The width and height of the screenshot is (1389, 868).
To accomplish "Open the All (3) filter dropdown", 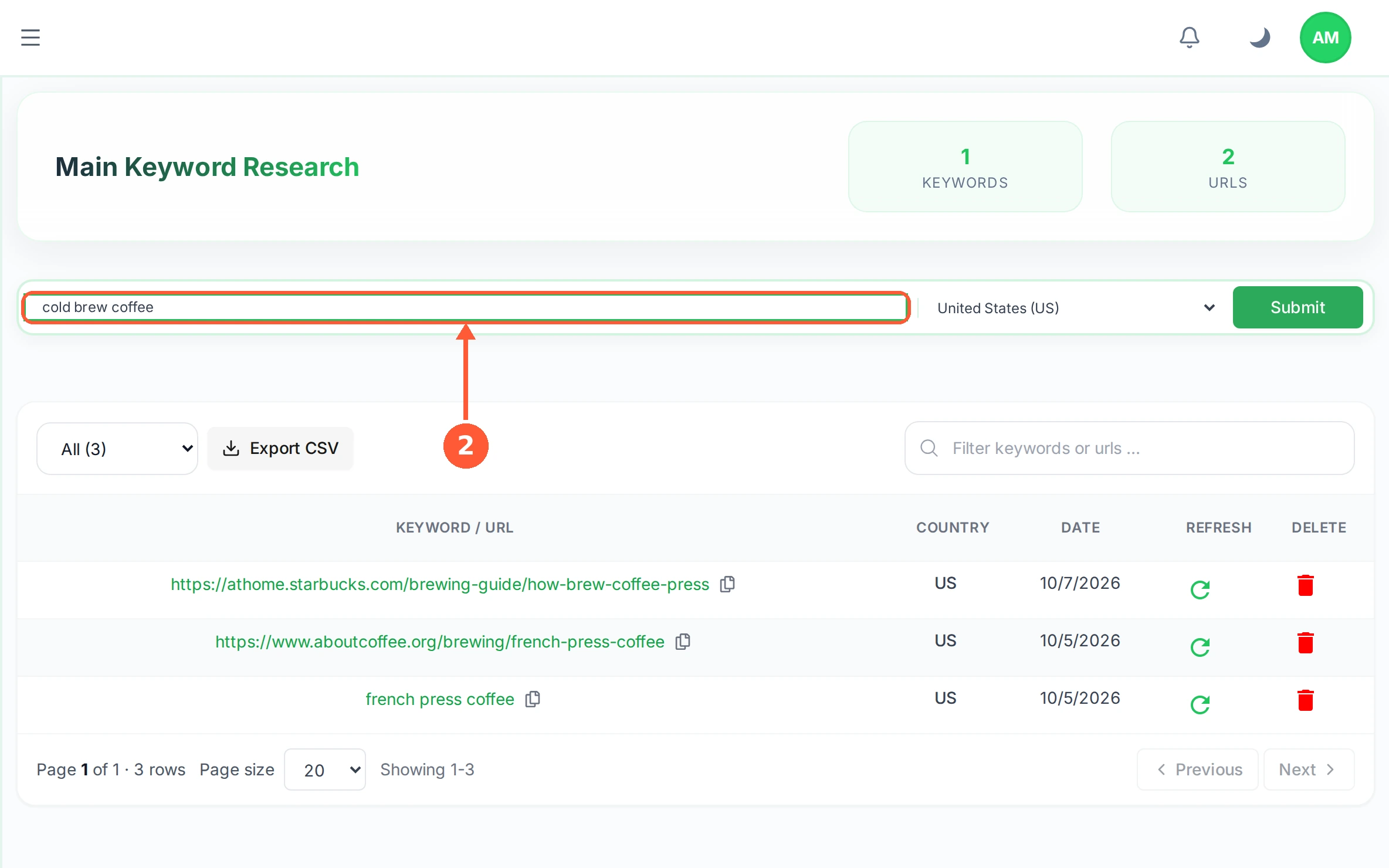I will pos(117,449).
